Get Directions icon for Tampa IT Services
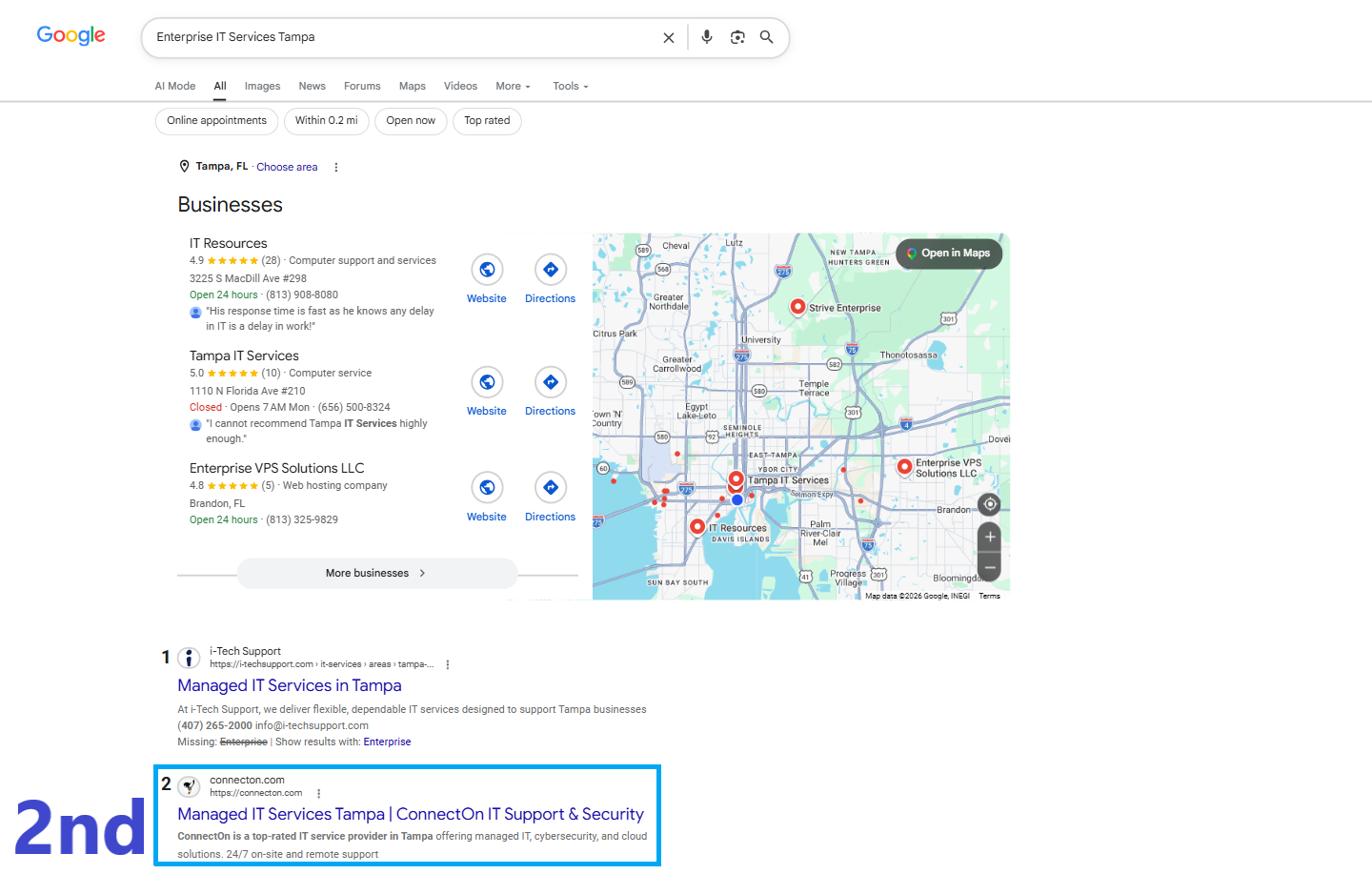This screenshot has width=1372, height=874. [551, 382]
